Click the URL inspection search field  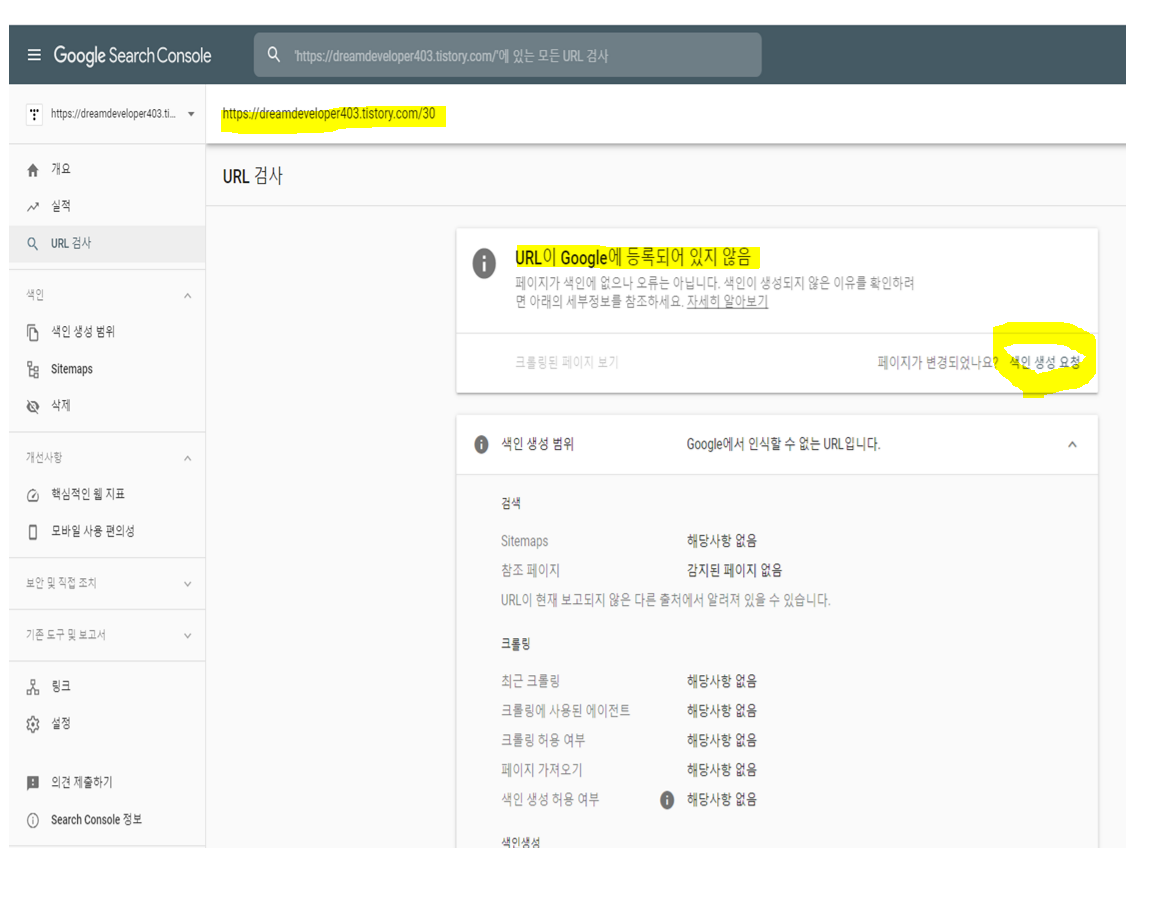507,55
